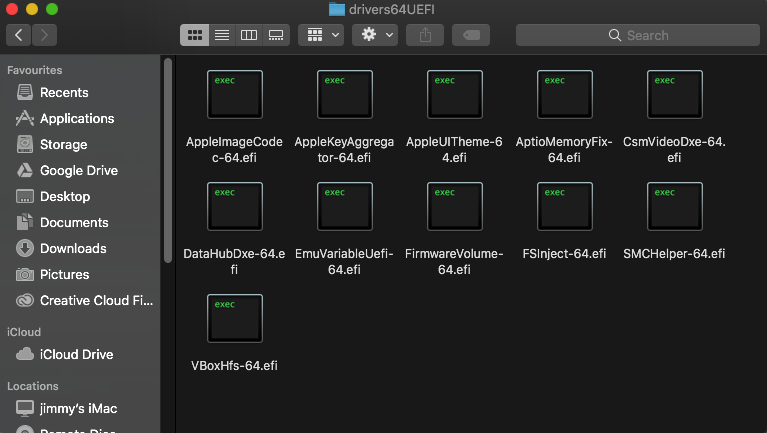Focus the Search field
The height and width of the screenshot is (433, 767).
click(637, 35)
